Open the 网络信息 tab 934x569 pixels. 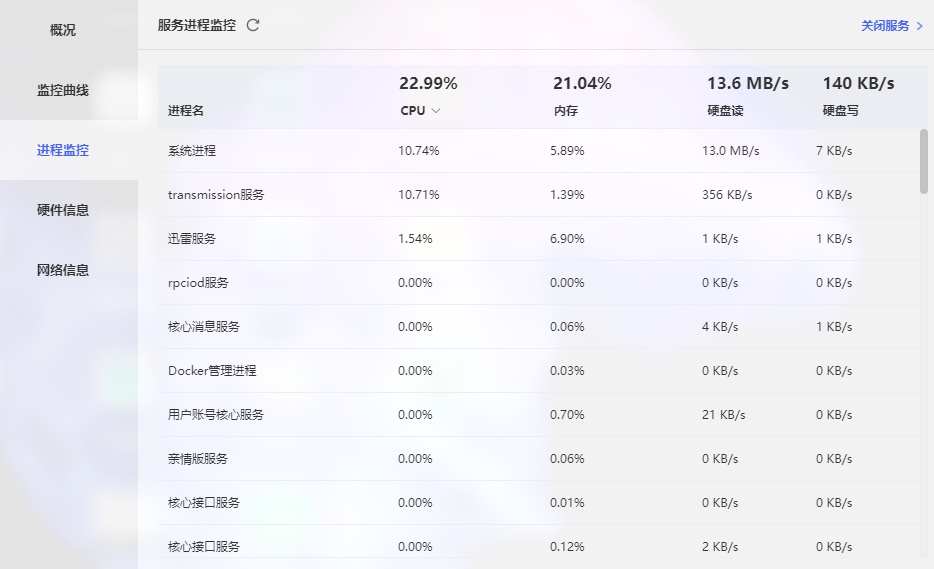pos(63,270)
